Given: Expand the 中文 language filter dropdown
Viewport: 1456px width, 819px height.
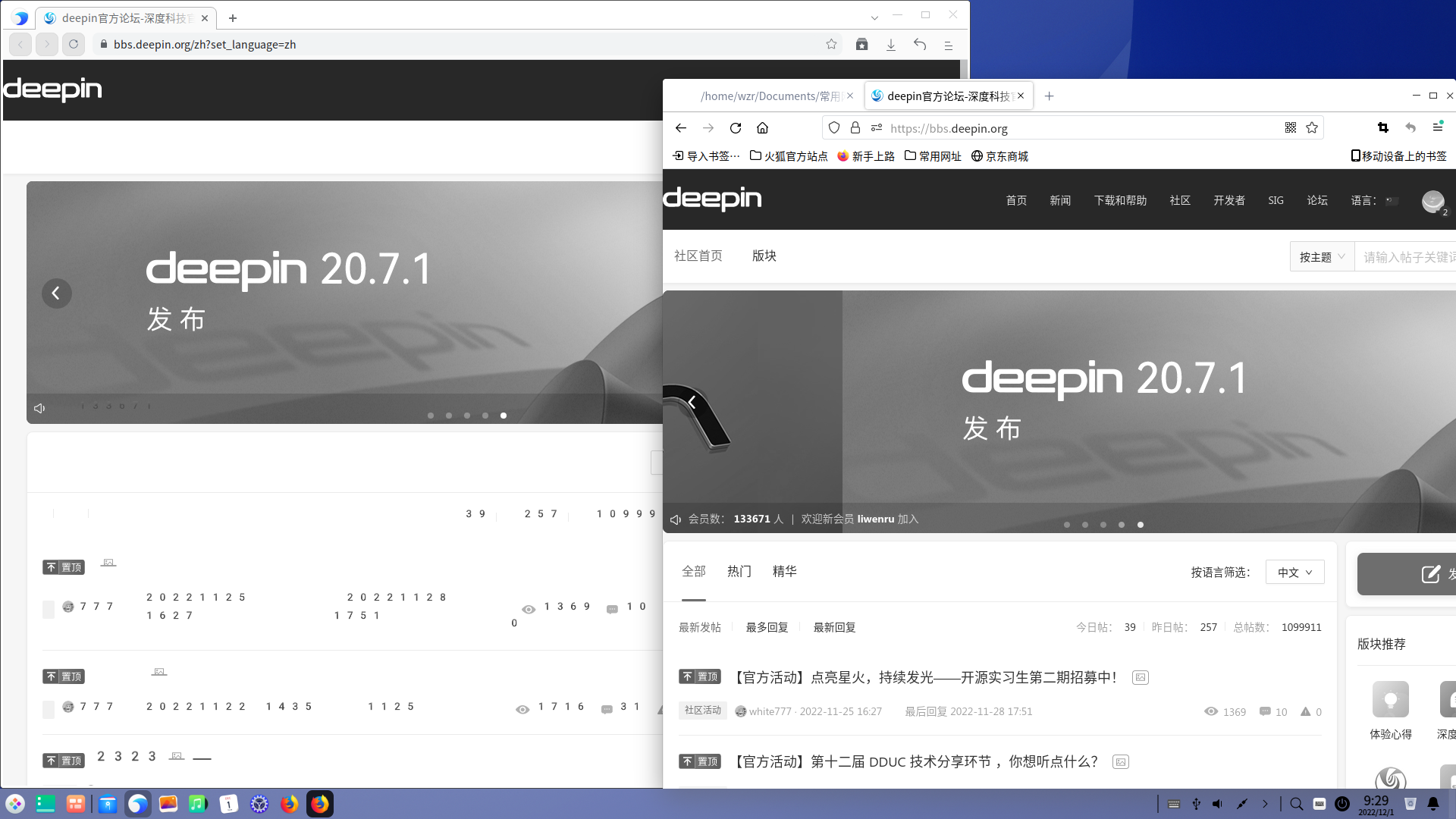Looking at the screenshot, I should click(x=1294, y=572).
